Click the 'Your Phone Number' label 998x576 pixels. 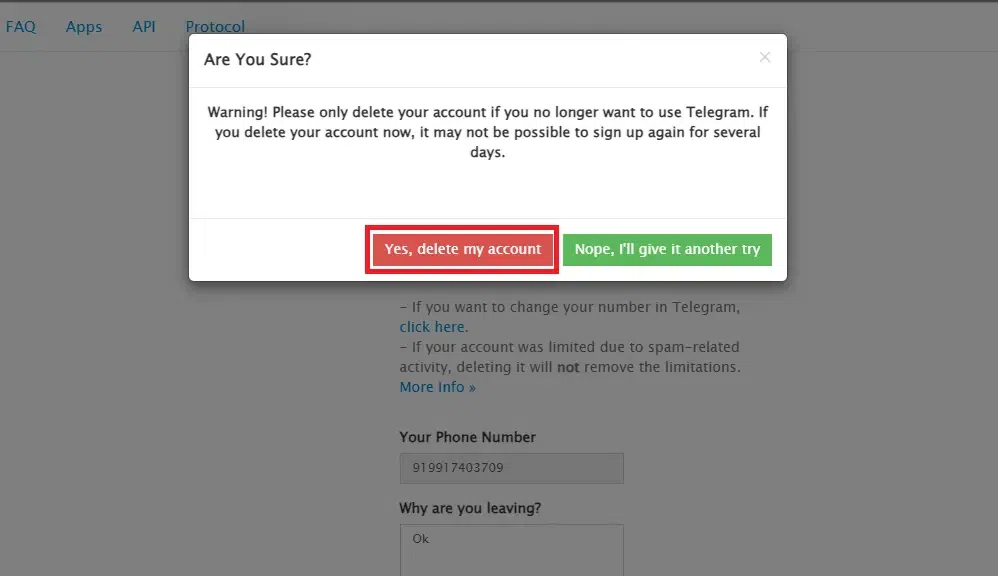467,437
